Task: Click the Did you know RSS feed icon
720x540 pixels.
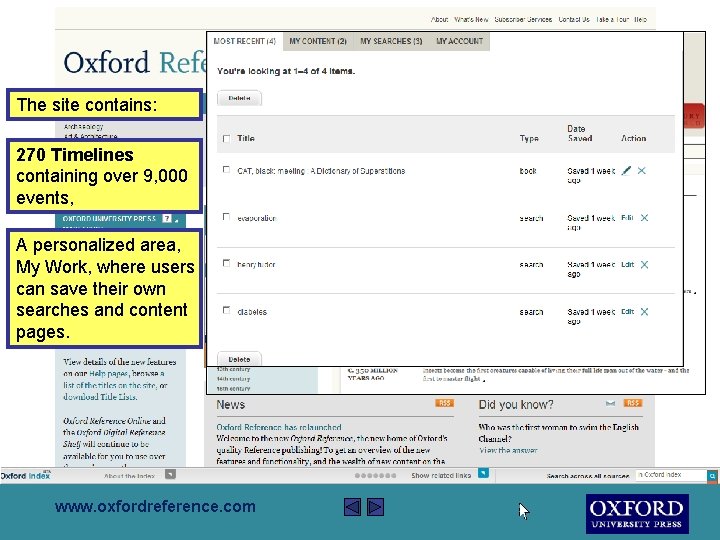Action: (x=633, y=403)
